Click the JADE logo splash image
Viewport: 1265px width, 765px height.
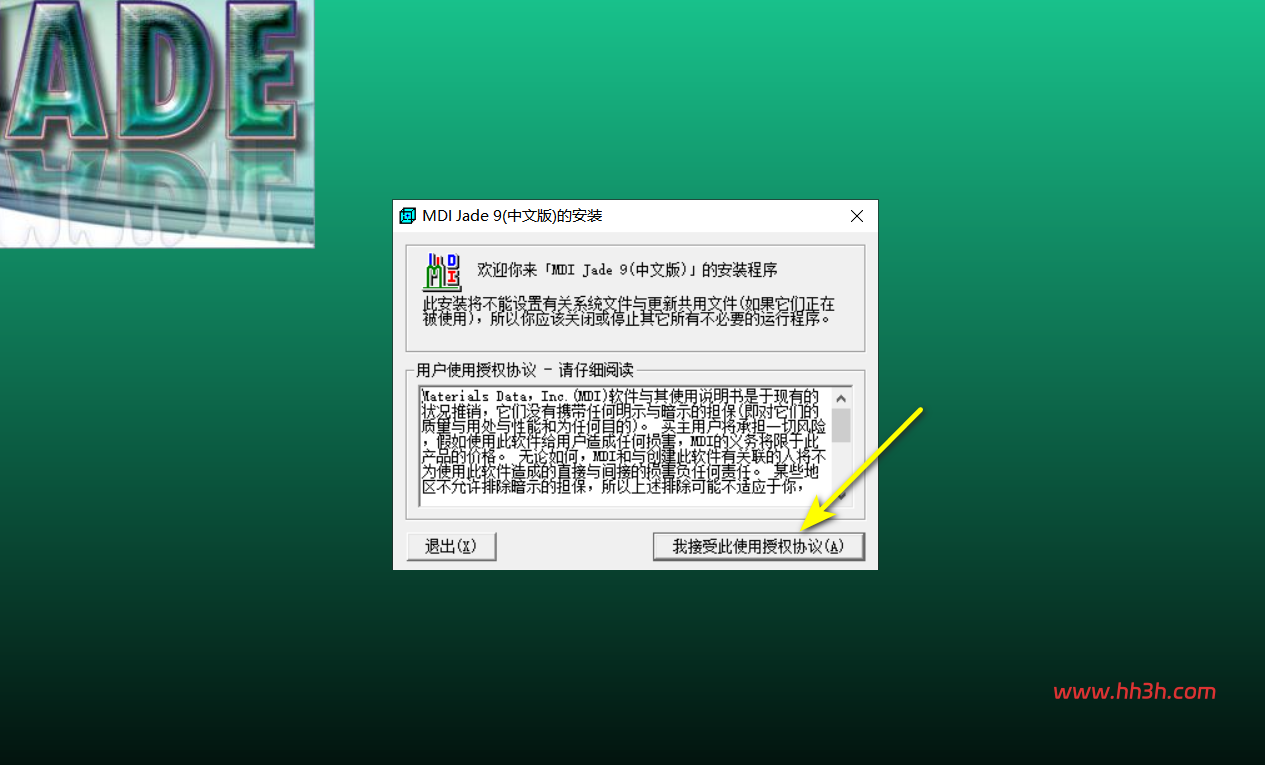coord(157,123)
